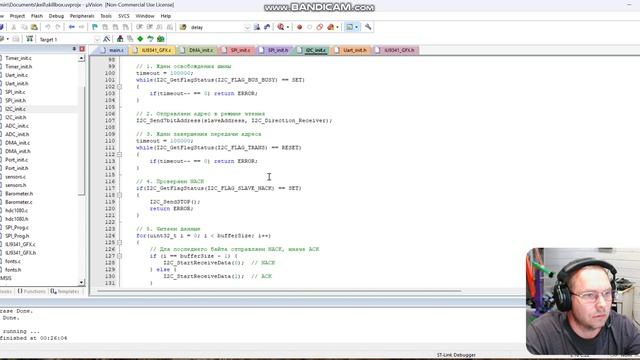Open the SVCS menu

tap(124, 16)
